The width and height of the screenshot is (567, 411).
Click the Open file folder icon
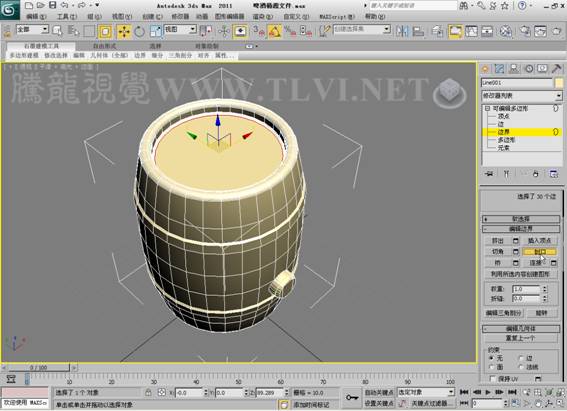click(x=40, y=5)
